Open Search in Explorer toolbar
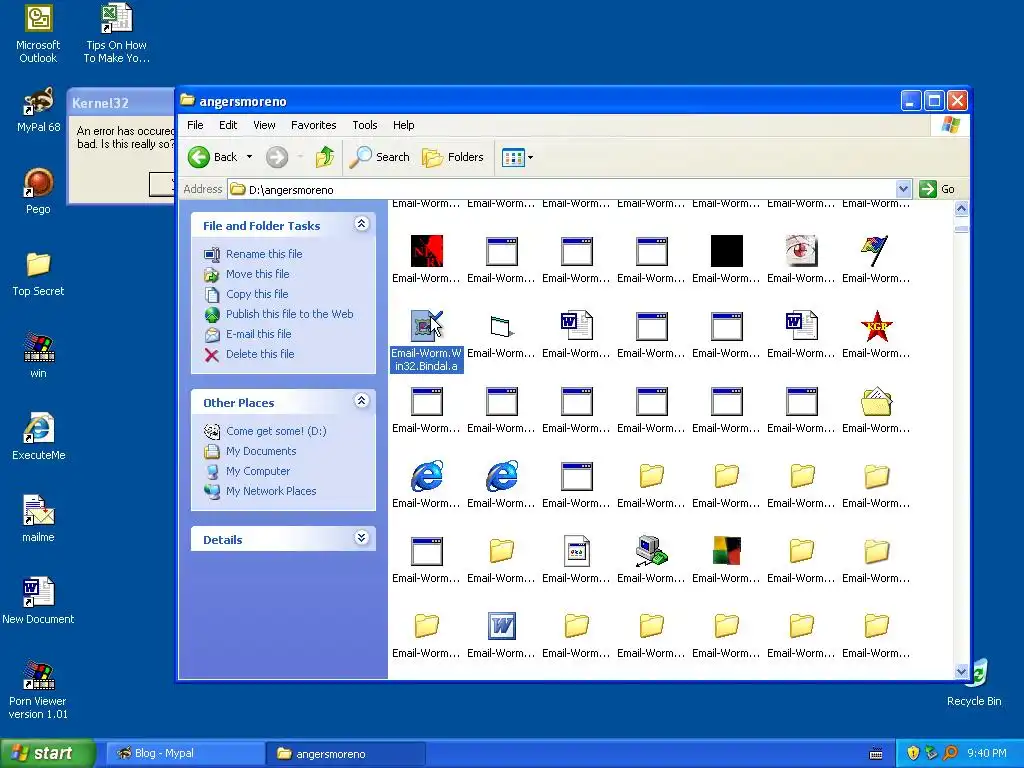 click(379, 157)
